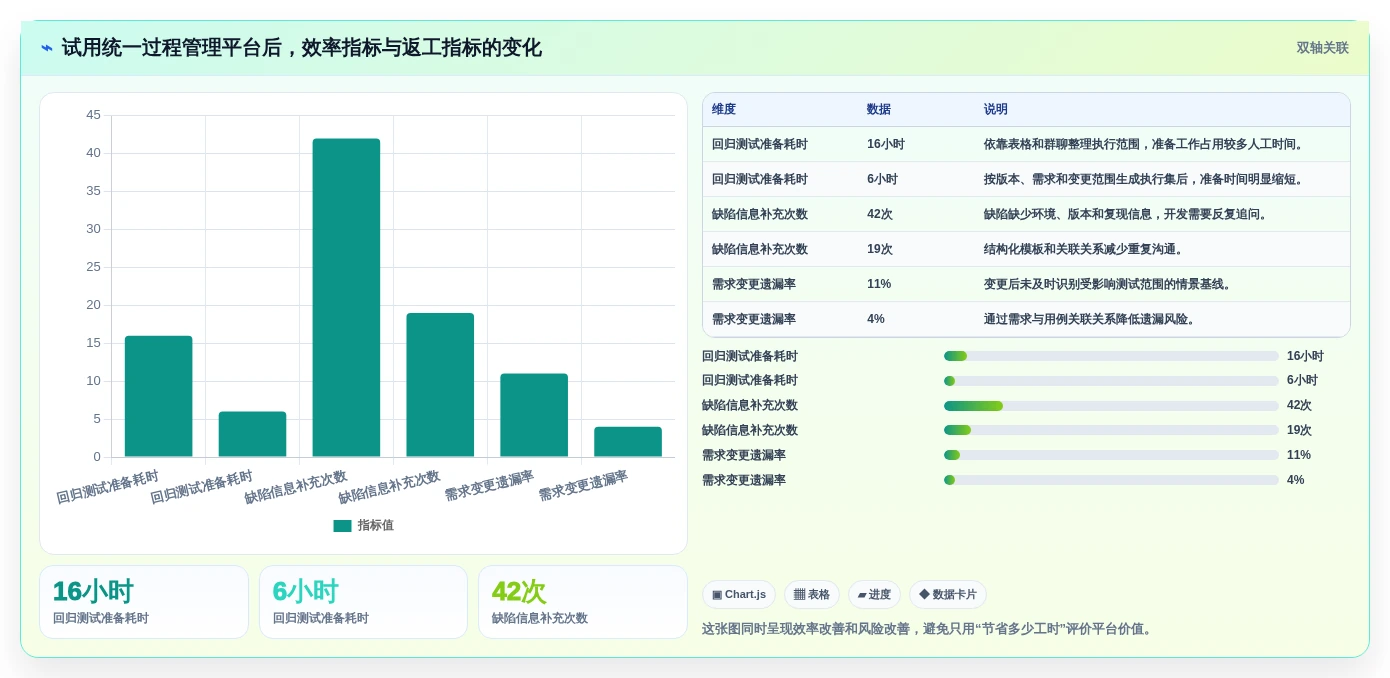The width and height of the screenshot is (1390, 678).
Task: Select the 进度 chip
Action: pos(874,594)
